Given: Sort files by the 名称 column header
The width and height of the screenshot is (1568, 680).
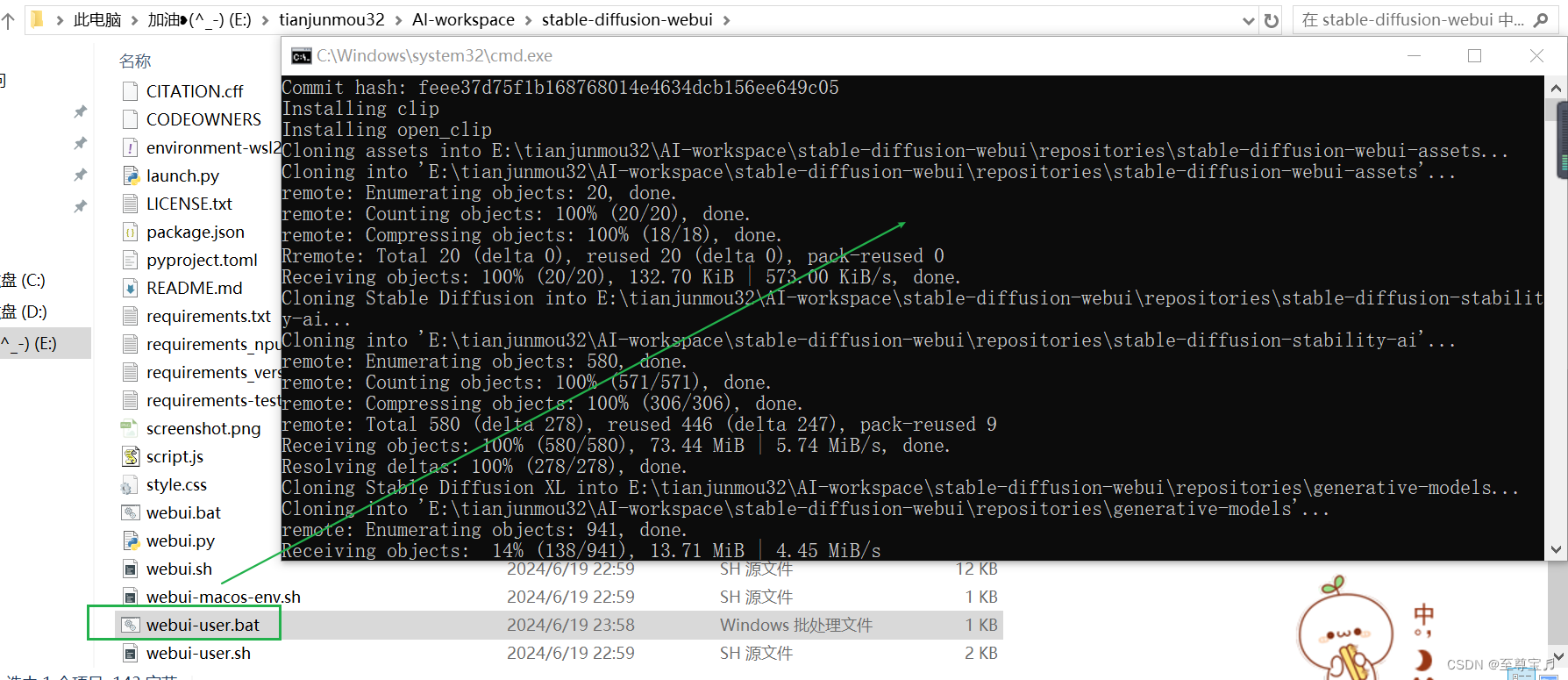Looking at the screenshot, I should click(x=135, y=61).
